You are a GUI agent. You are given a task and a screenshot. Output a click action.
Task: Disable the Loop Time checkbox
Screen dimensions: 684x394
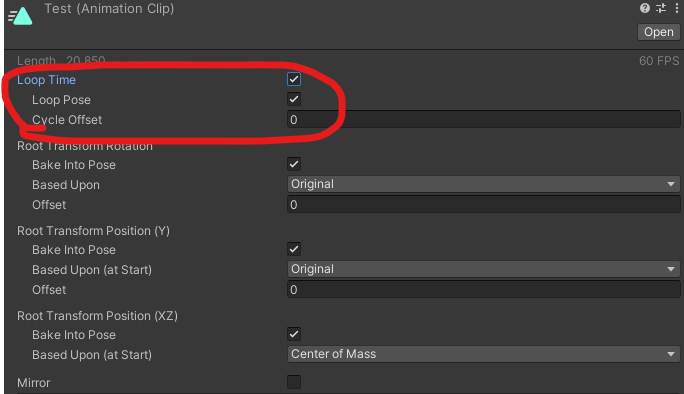tap(294, 79)
